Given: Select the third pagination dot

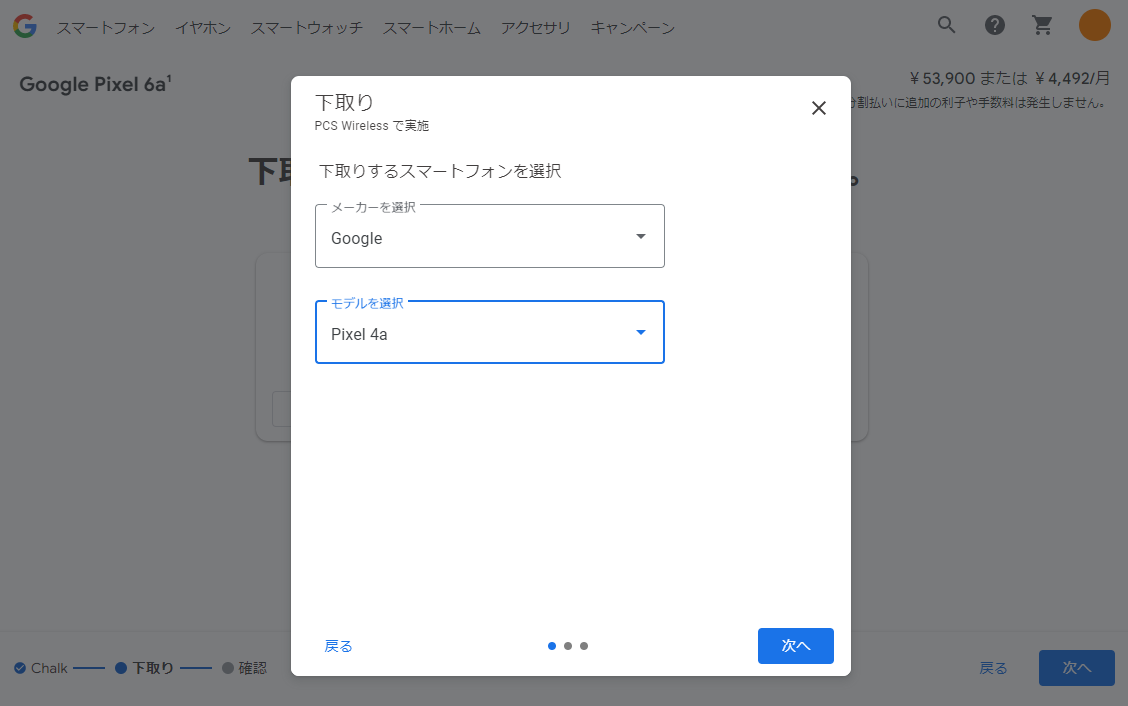Looking at the screenshot, I should pos(583,646).
